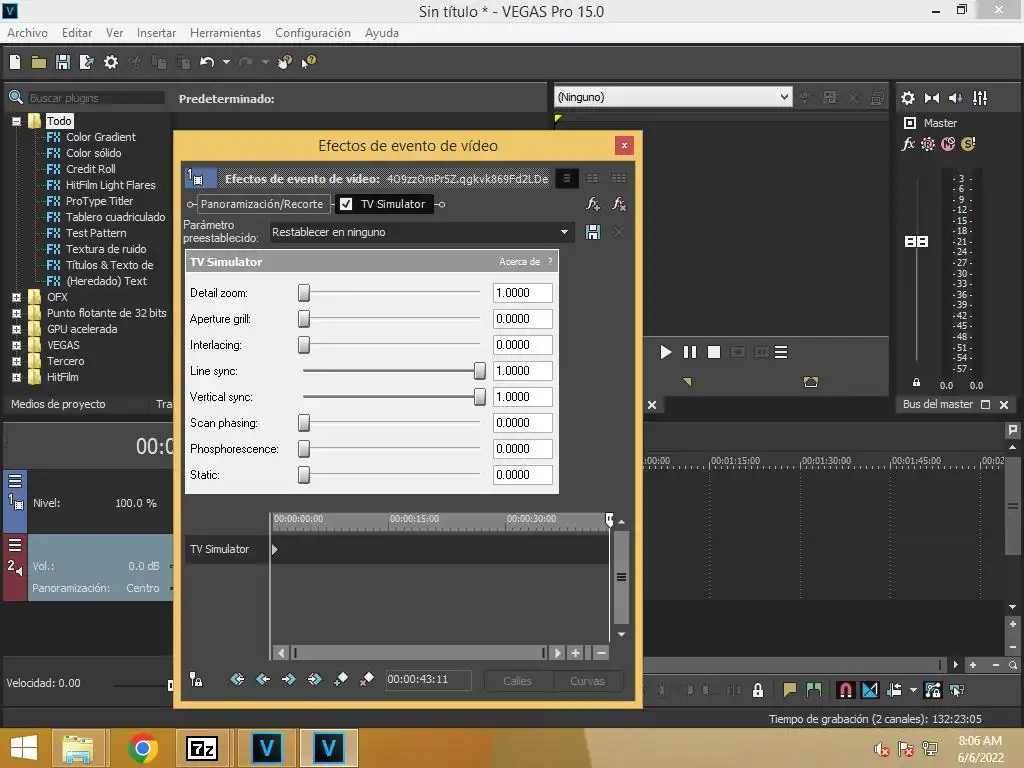Open the Herramientas menu
This screenshot has width=1024, height=768.
pos(225,33)
